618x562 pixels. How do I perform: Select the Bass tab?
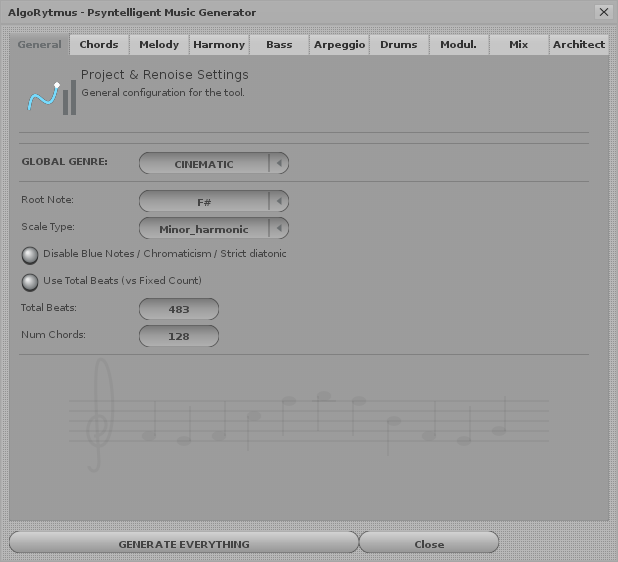click(x=279, y=45)
